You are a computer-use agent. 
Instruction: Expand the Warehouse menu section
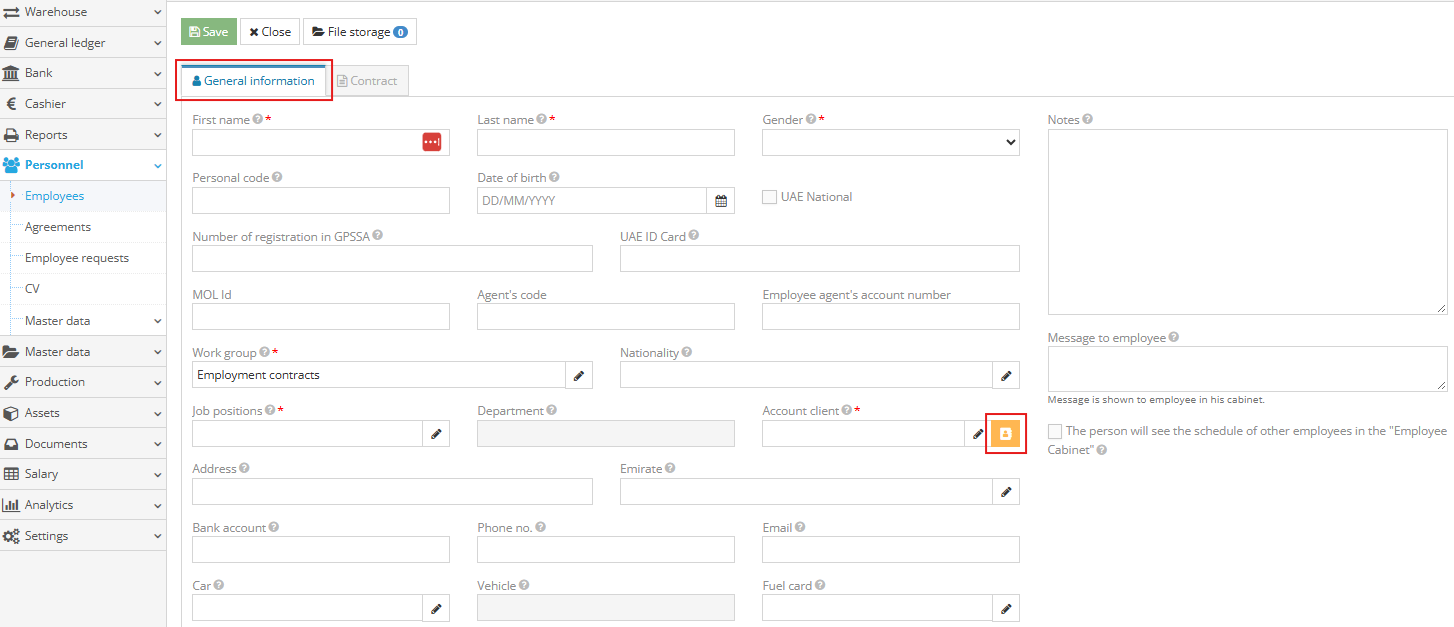(83, 12)
